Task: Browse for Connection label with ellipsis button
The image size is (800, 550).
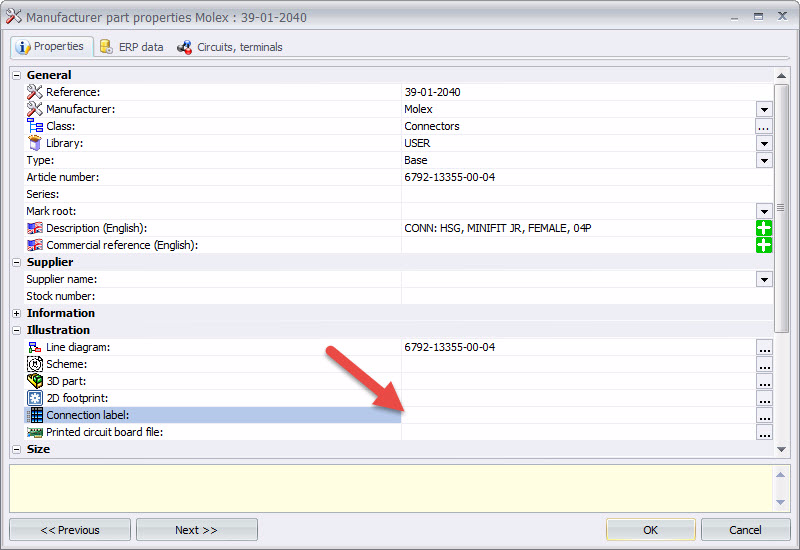Action: coord(764,415)
